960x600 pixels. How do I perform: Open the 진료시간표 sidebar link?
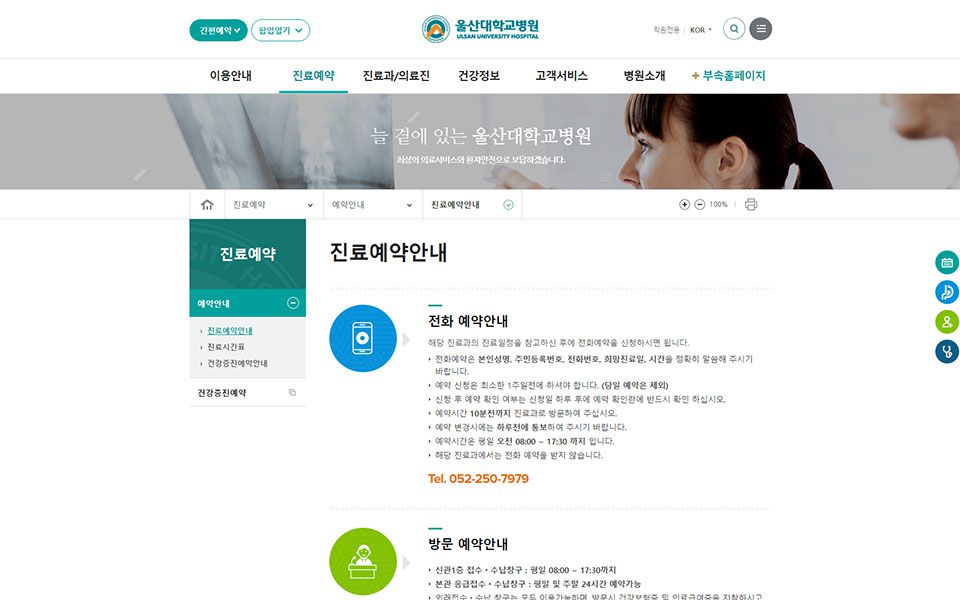(x=226, y=347)
